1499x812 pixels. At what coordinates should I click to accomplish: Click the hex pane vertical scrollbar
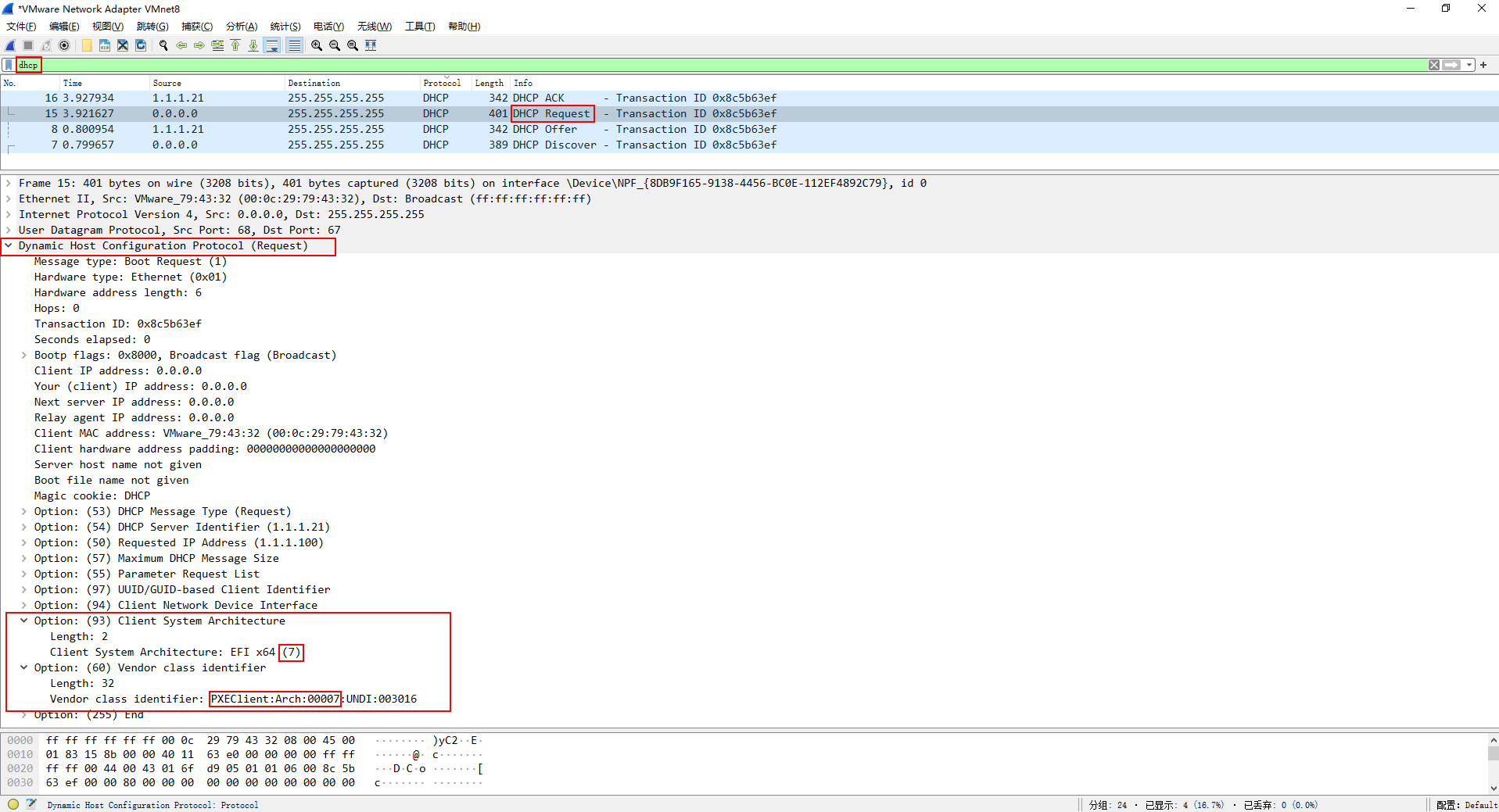coord(1493,762)
